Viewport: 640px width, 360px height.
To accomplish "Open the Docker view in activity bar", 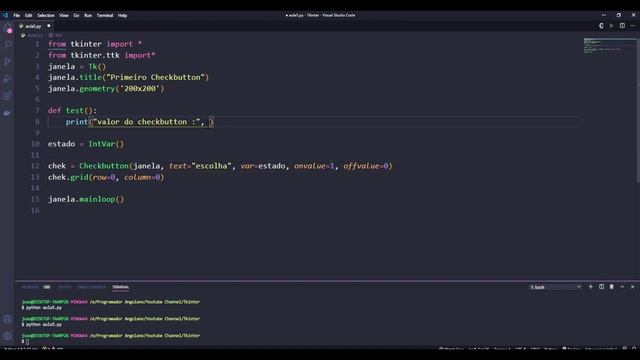I will pos(7,113).
